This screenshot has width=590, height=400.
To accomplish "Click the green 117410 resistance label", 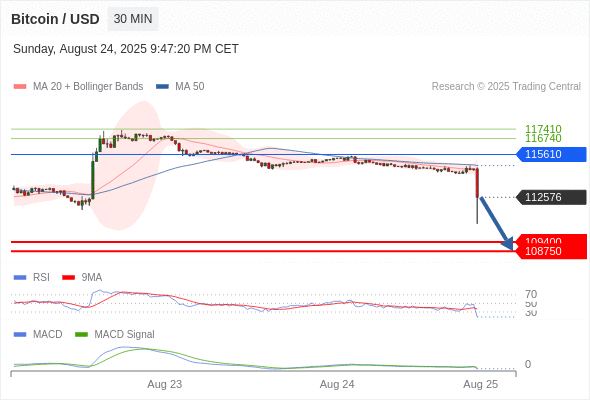I will 543,129.
